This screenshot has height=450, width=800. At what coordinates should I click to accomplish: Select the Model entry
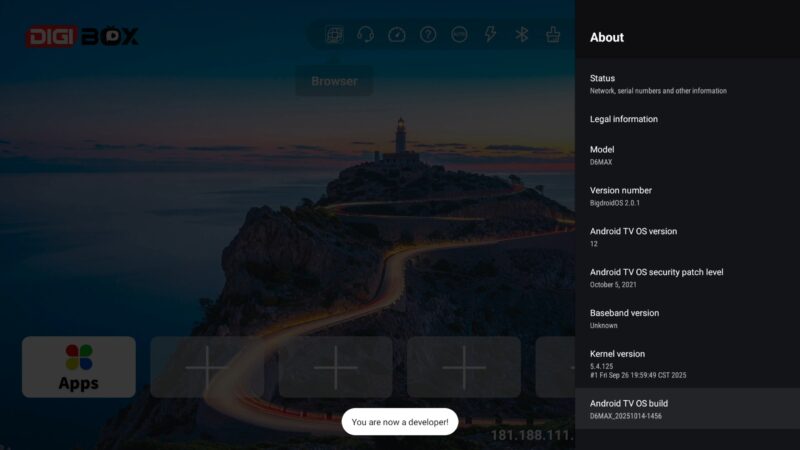click(687, 155)
